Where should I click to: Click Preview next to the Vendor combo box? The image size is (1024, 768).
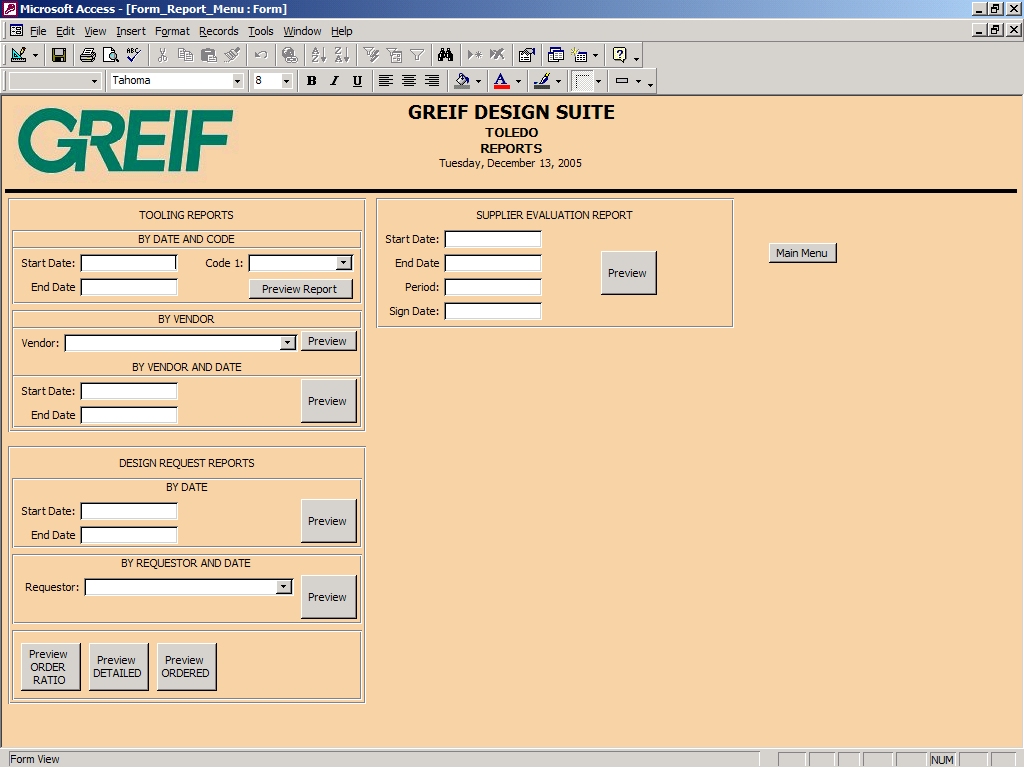coord(328,342)
